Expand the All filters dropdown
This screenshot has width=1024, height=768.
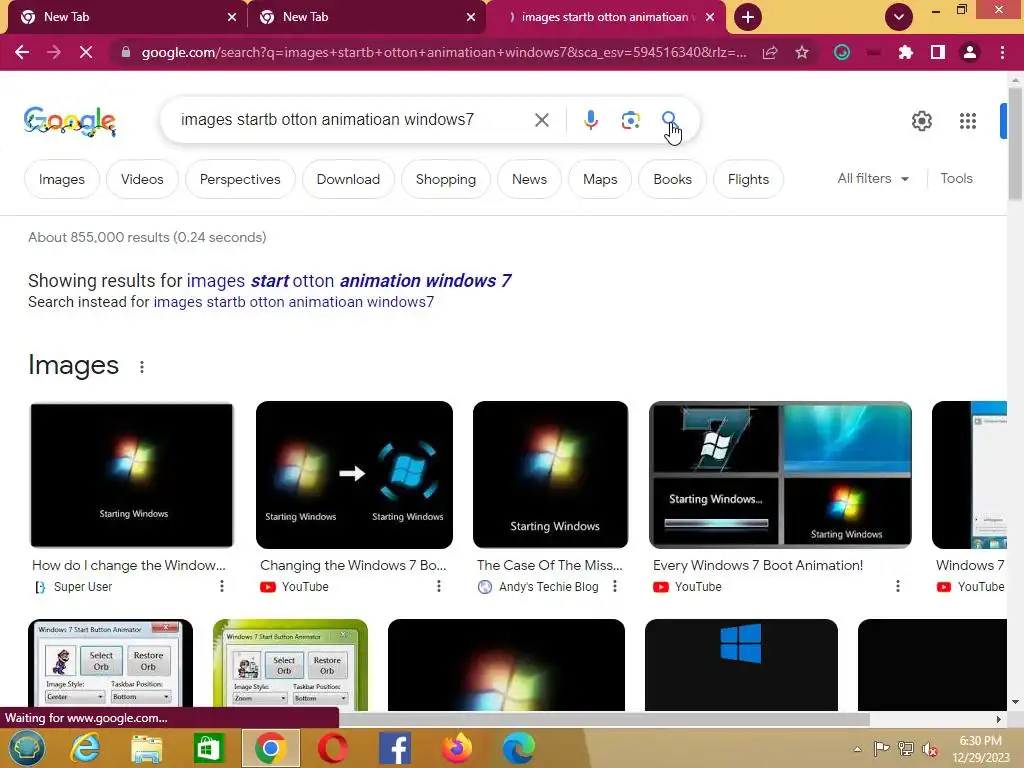873,178
